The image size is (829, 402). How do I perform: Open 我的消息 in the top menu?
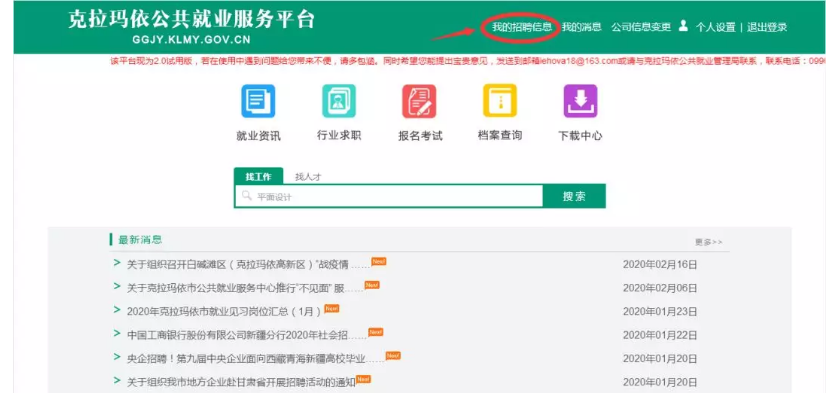(581, 27)
